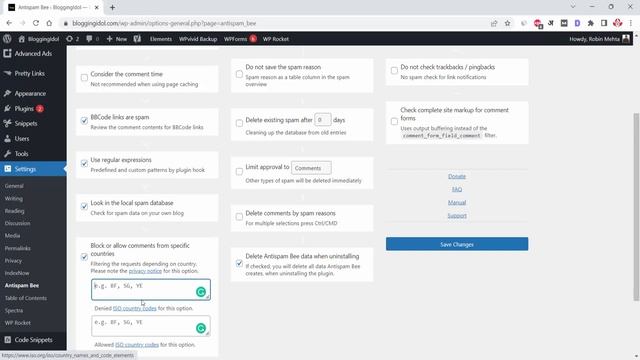Viewport: 640px width, 360px height.
Task: Click the denied country codes text area
Action: click(151, 289)
